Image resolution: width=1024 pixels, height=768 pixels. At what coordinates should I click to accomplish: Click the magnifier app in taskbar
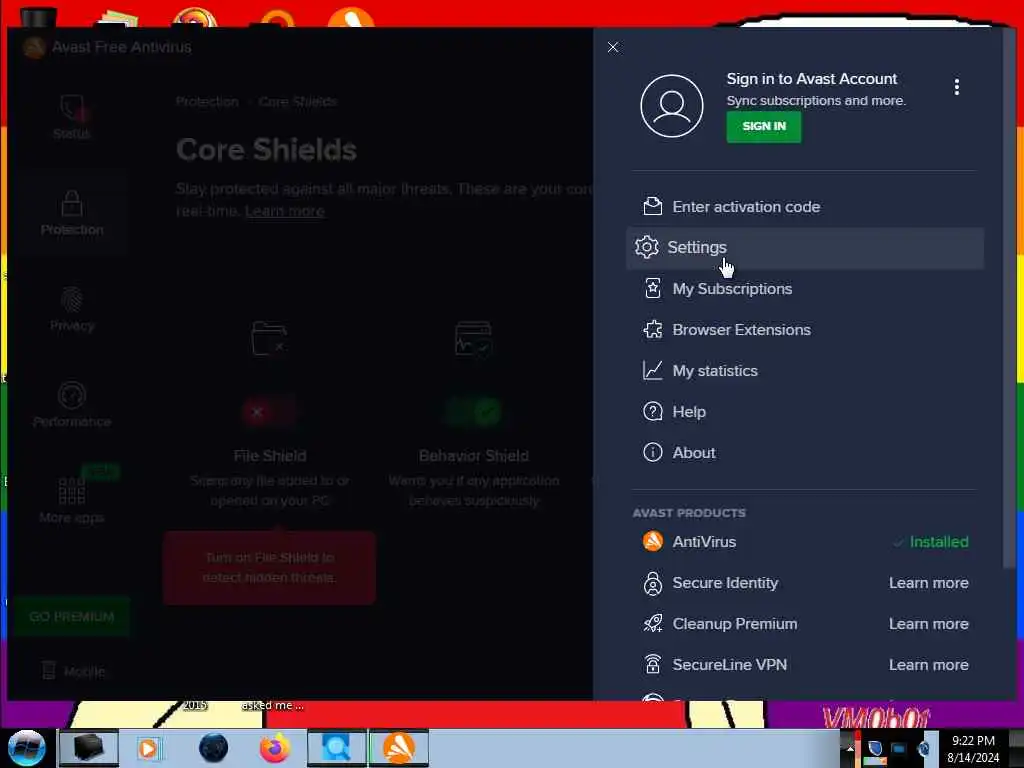coord(337,748)
